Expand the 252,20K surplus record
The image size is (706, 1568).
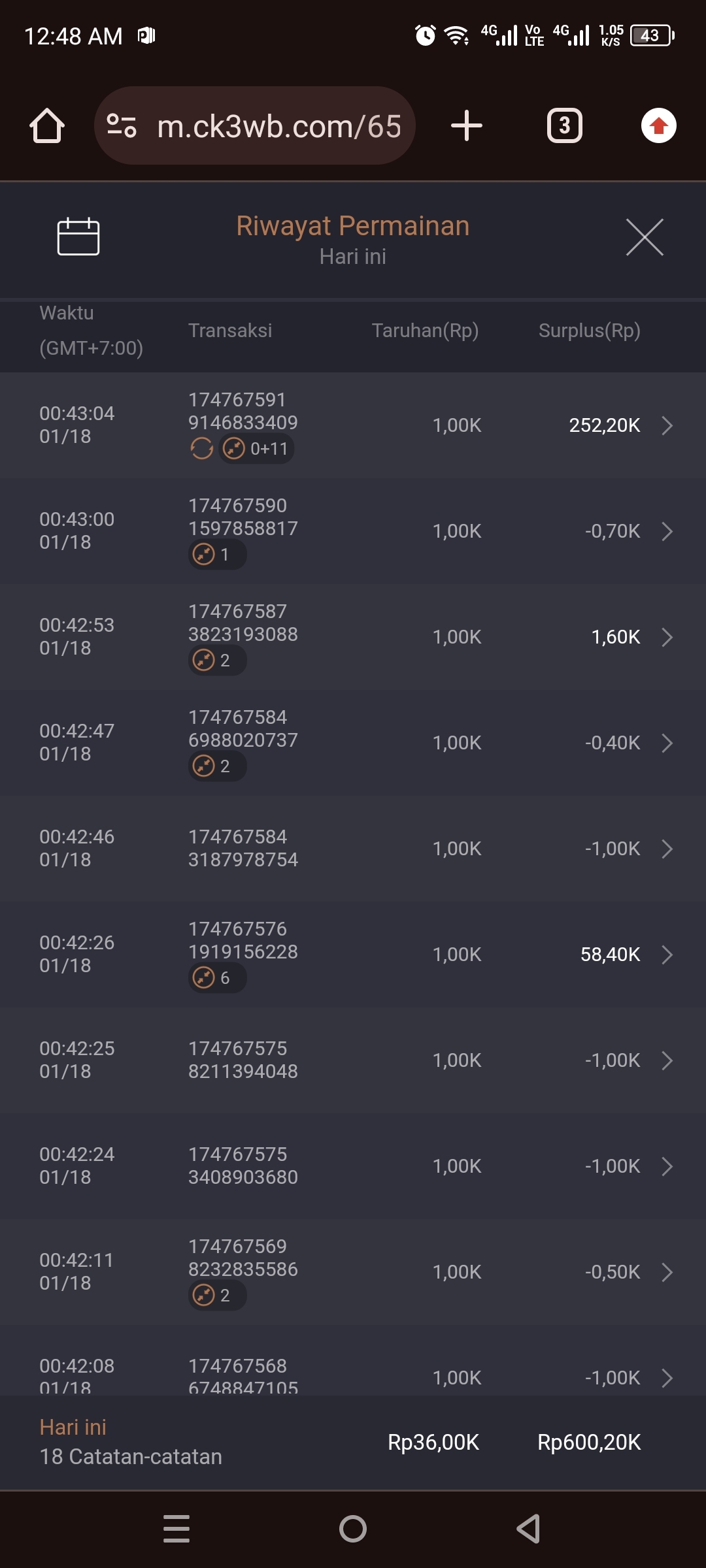pyautogui.click(x=667, y=425)
